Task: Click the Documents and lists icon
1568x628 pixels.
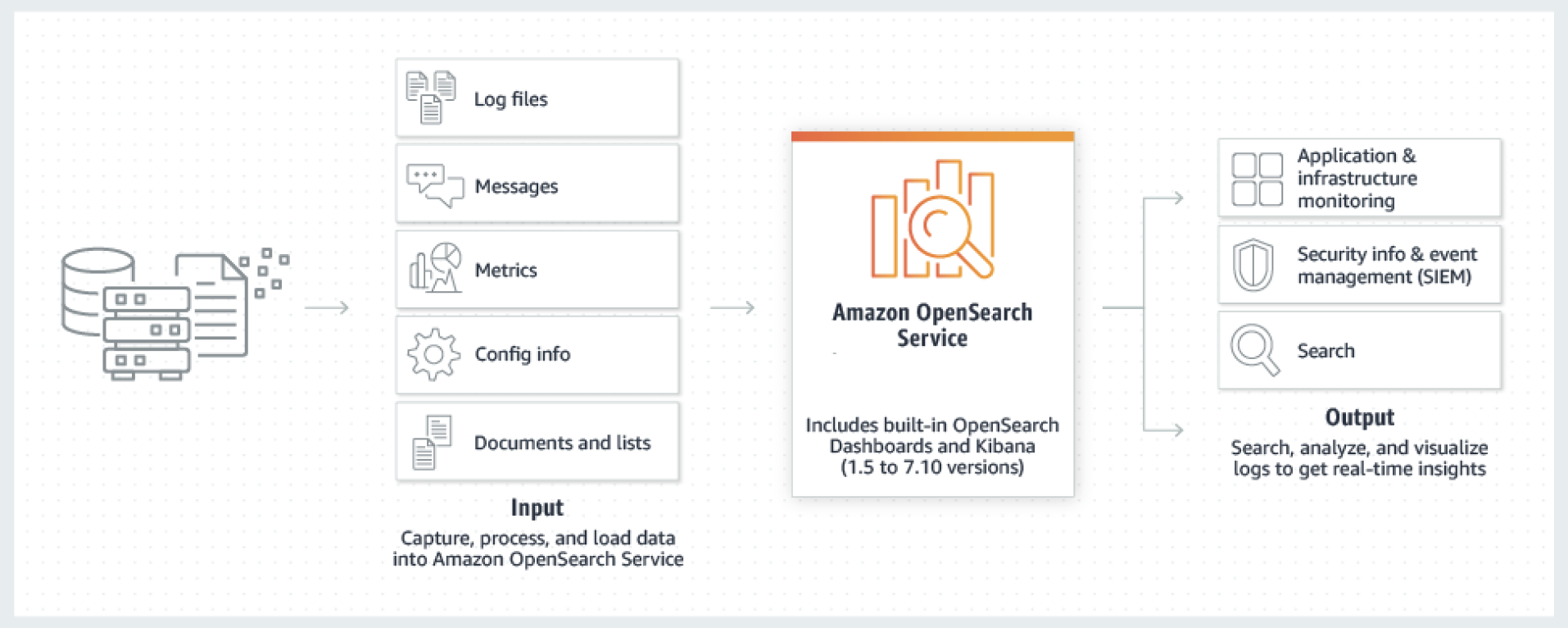Action: pos(432,442)
